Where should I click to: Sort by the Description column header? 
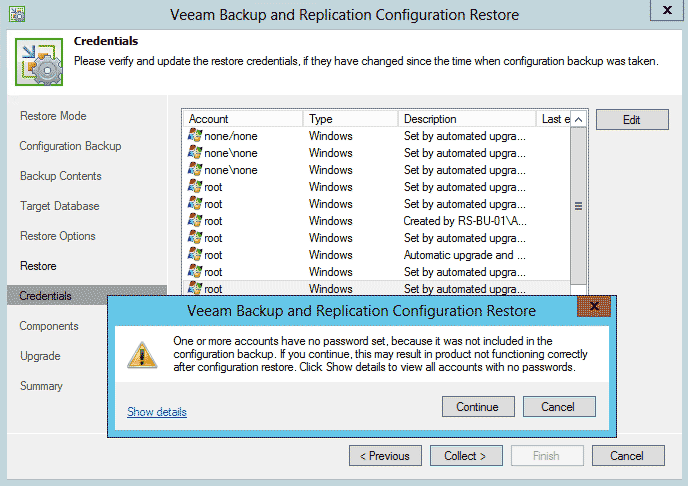click(467, 119)
